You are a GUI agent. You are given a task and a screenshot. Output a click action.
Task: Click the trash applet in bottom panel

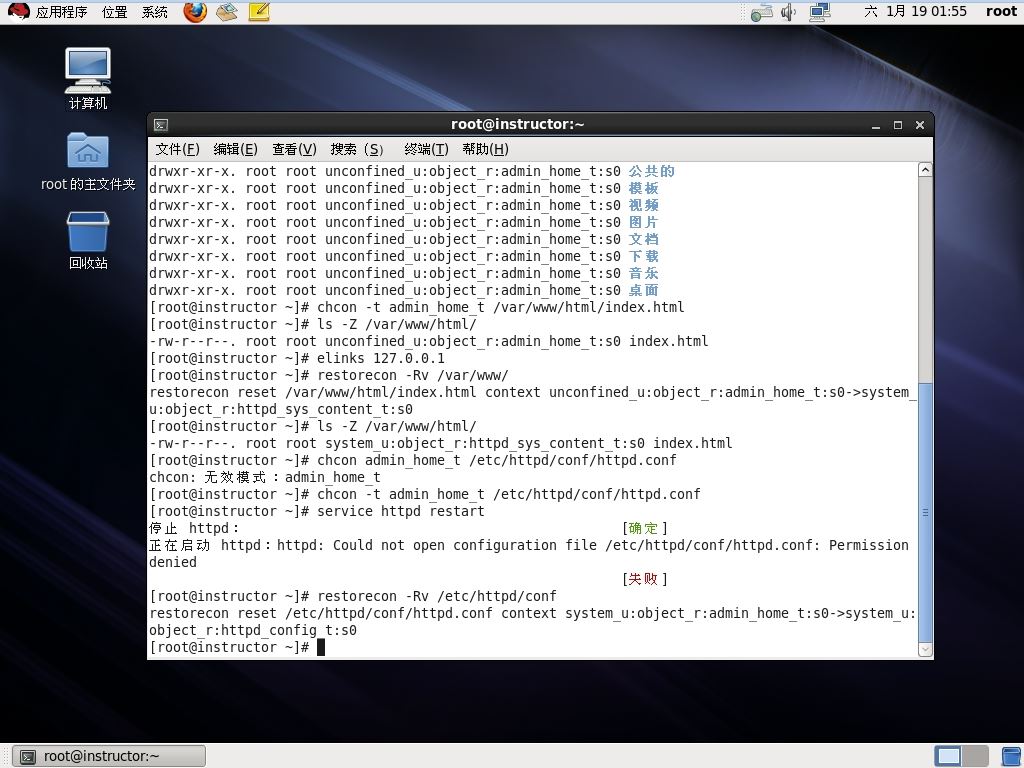pyautogui.click(x=1012, y=756)
